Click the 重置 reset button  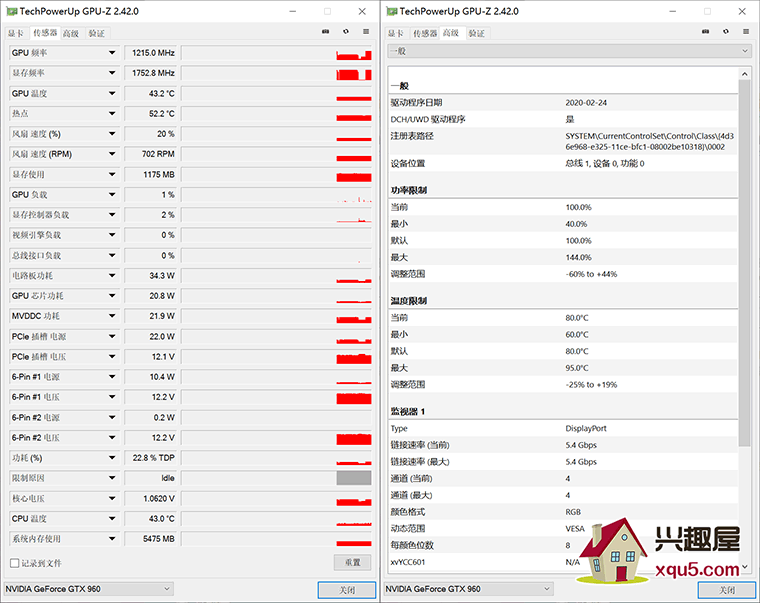click(352, 563)
